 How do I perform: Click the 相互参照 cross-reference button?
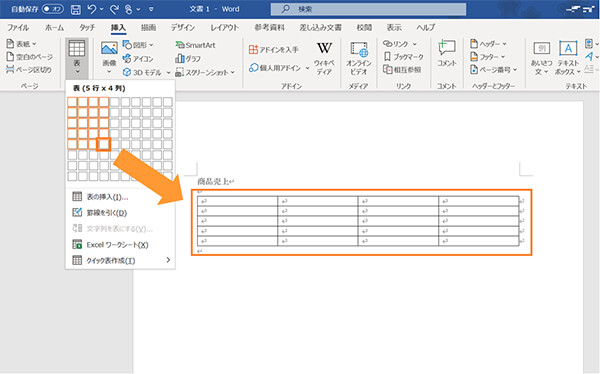[x=402, y=70]
